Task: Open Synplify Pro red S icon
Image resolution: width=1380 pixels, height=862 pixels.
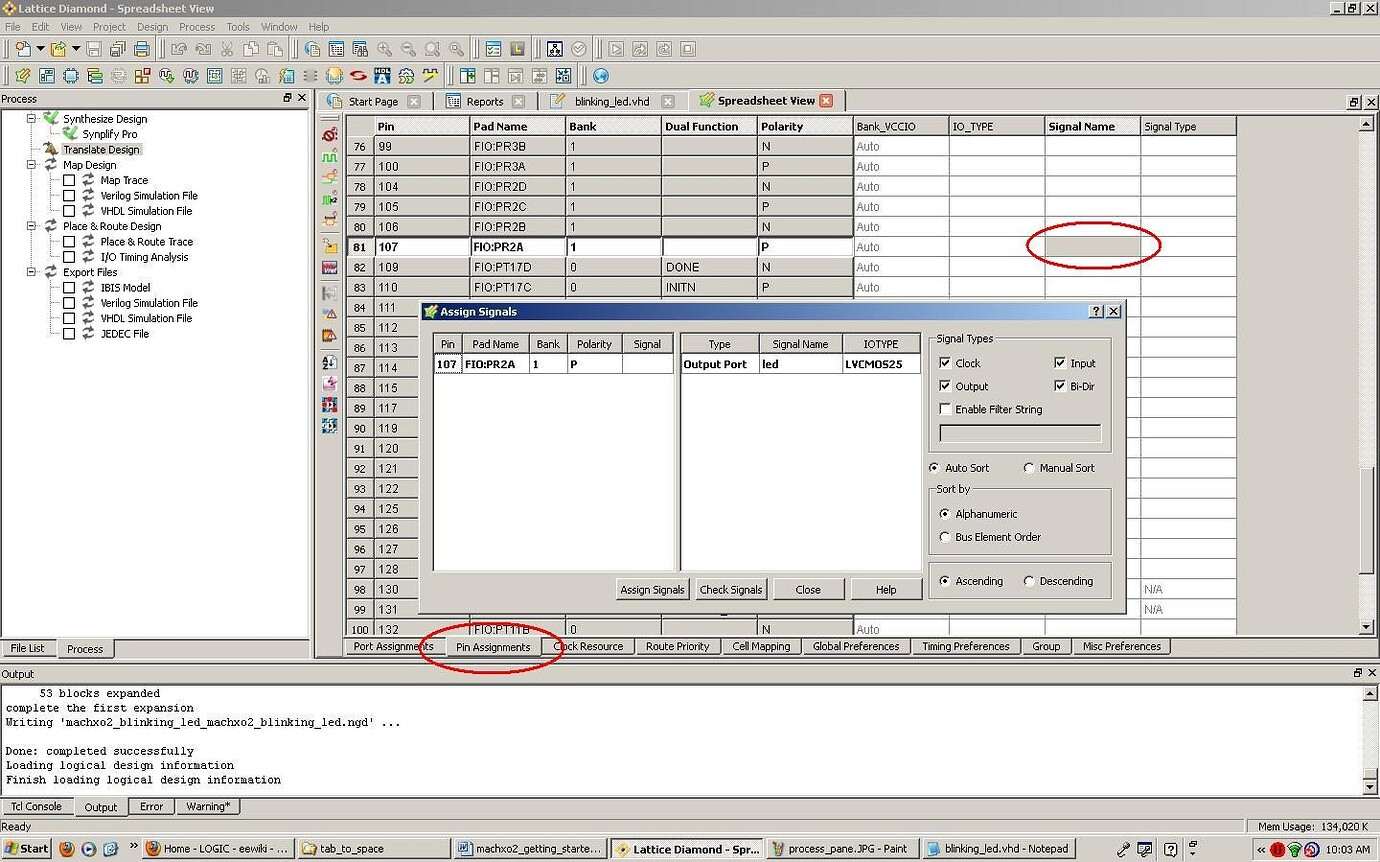Action: pyautogui.click(x=358, y=76)
